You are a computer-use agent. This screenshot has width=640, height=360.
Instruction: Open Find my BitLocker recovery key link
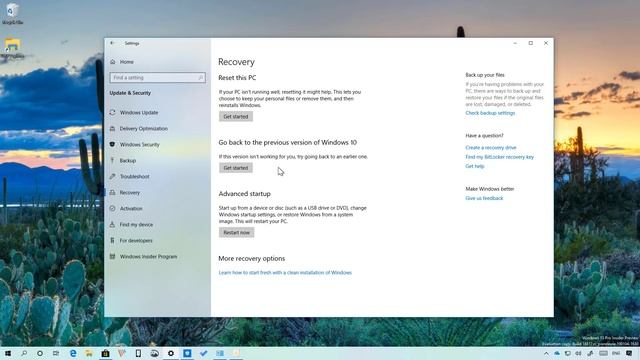pyautogui.click(x=500, y=157)
